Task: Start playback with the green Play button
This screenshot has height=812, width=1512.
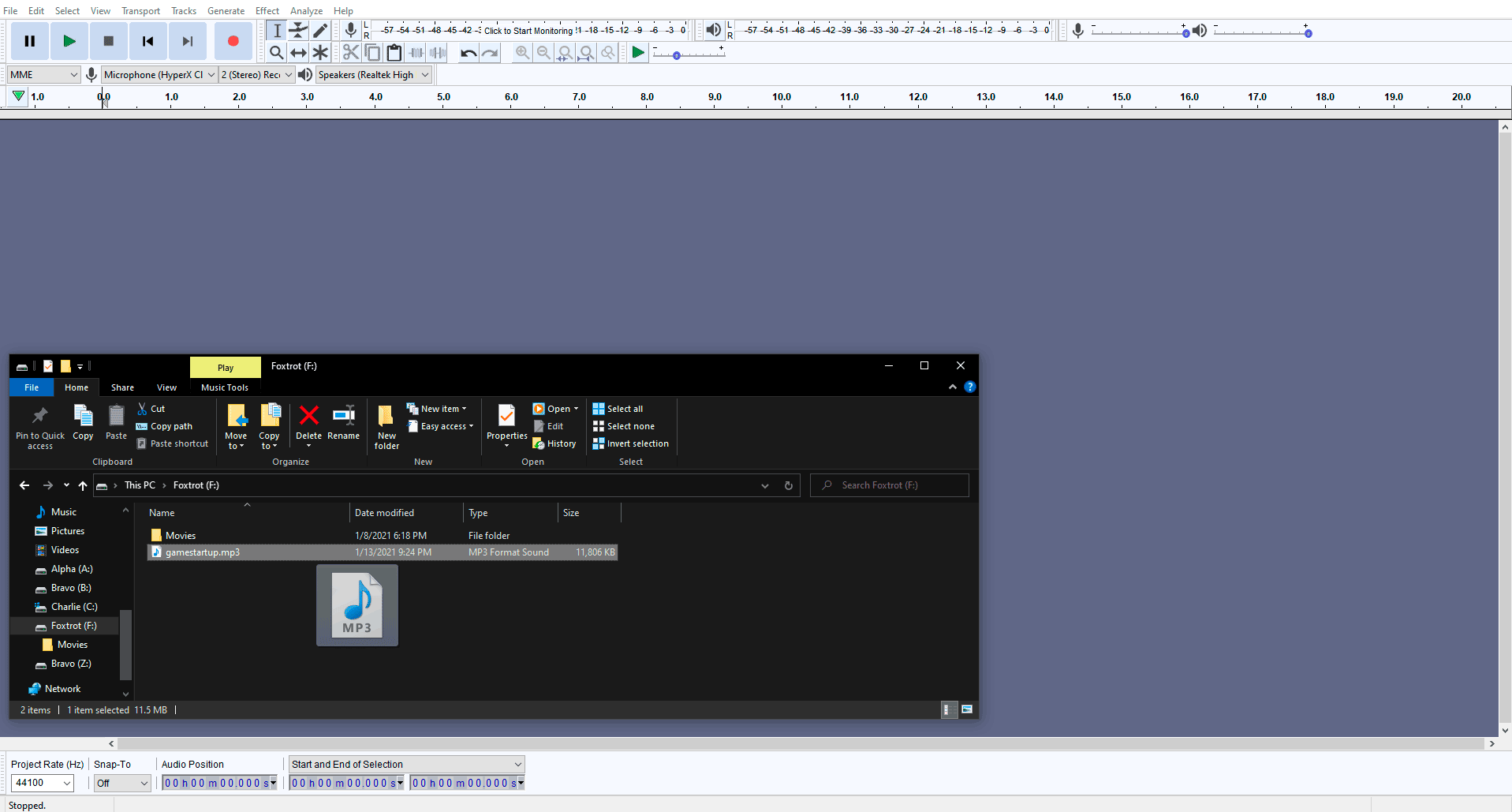Action: [x=69, y=41]
